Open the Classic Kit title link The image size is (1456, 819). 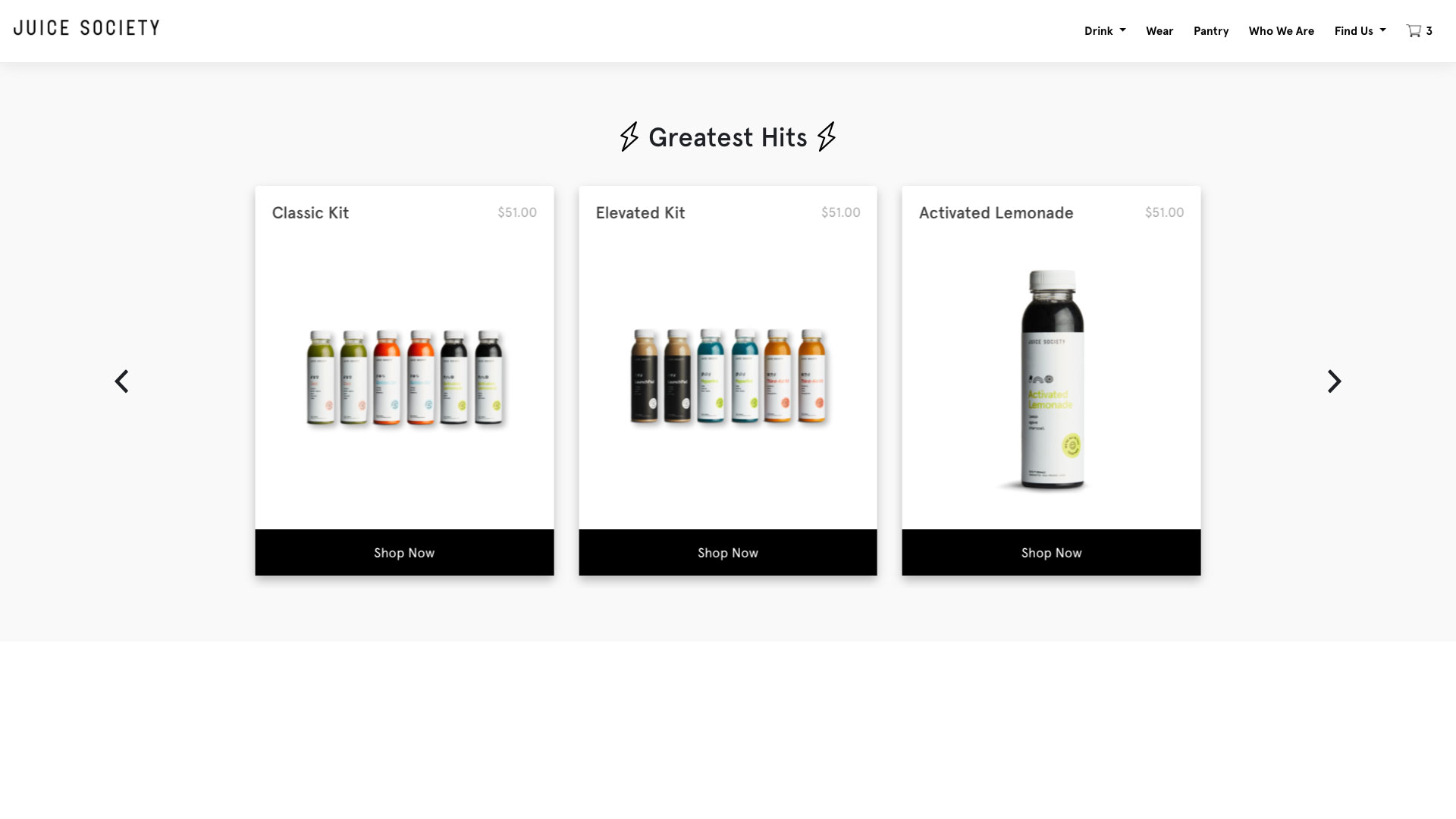(x=310, y=213)
